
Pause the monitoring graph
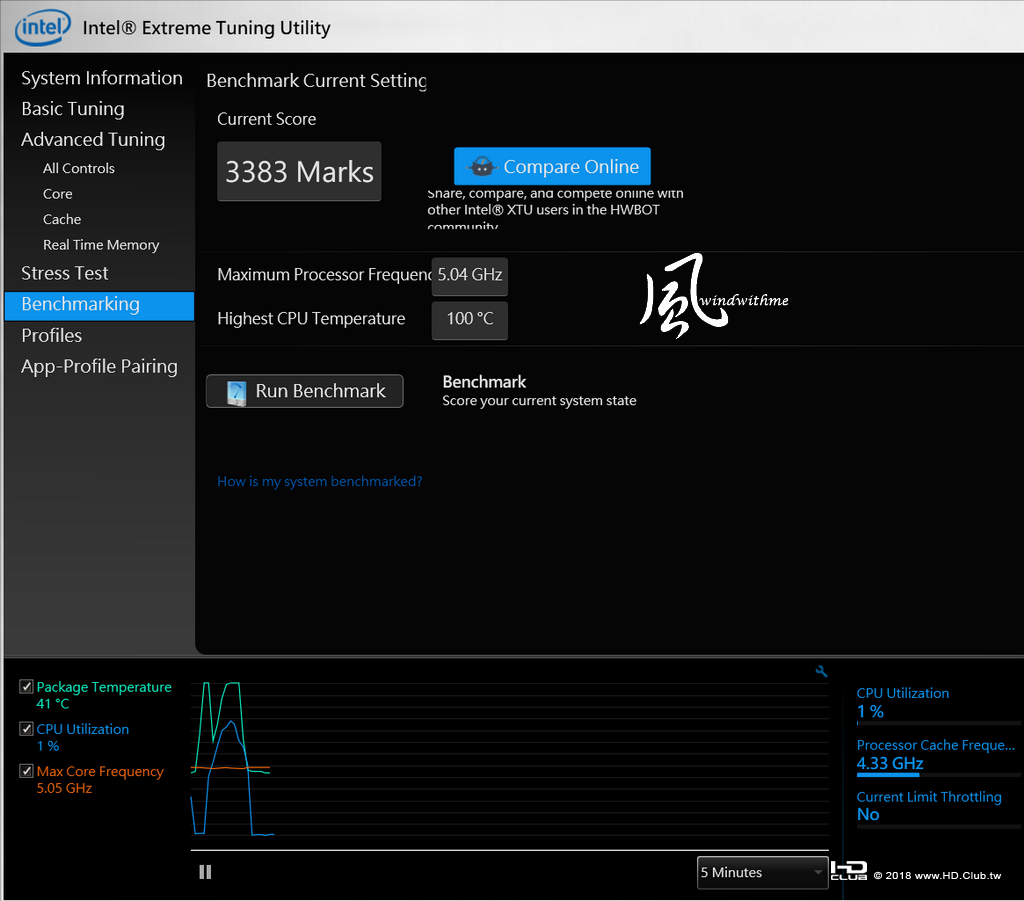coord(205,872)
